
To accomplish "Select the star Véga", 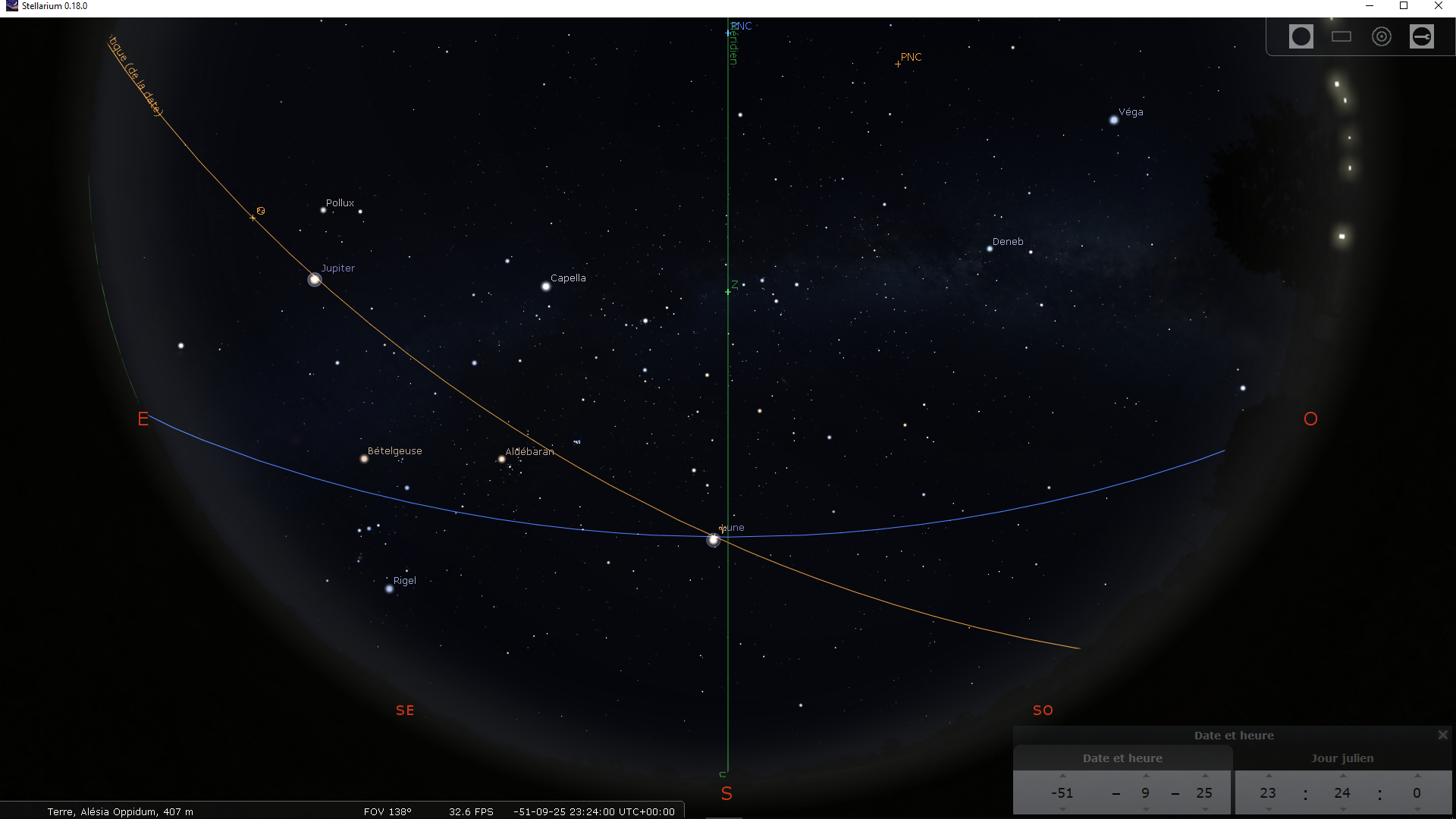I will 1113,120.
